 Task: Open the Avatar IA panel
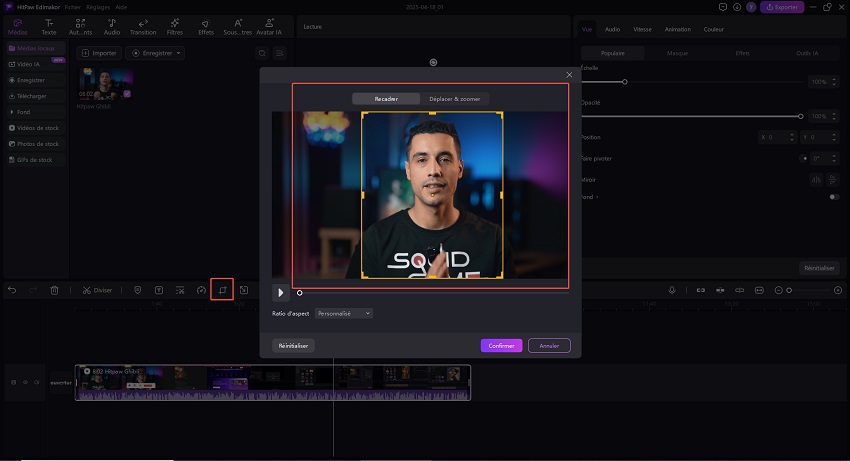click(269, 27)
